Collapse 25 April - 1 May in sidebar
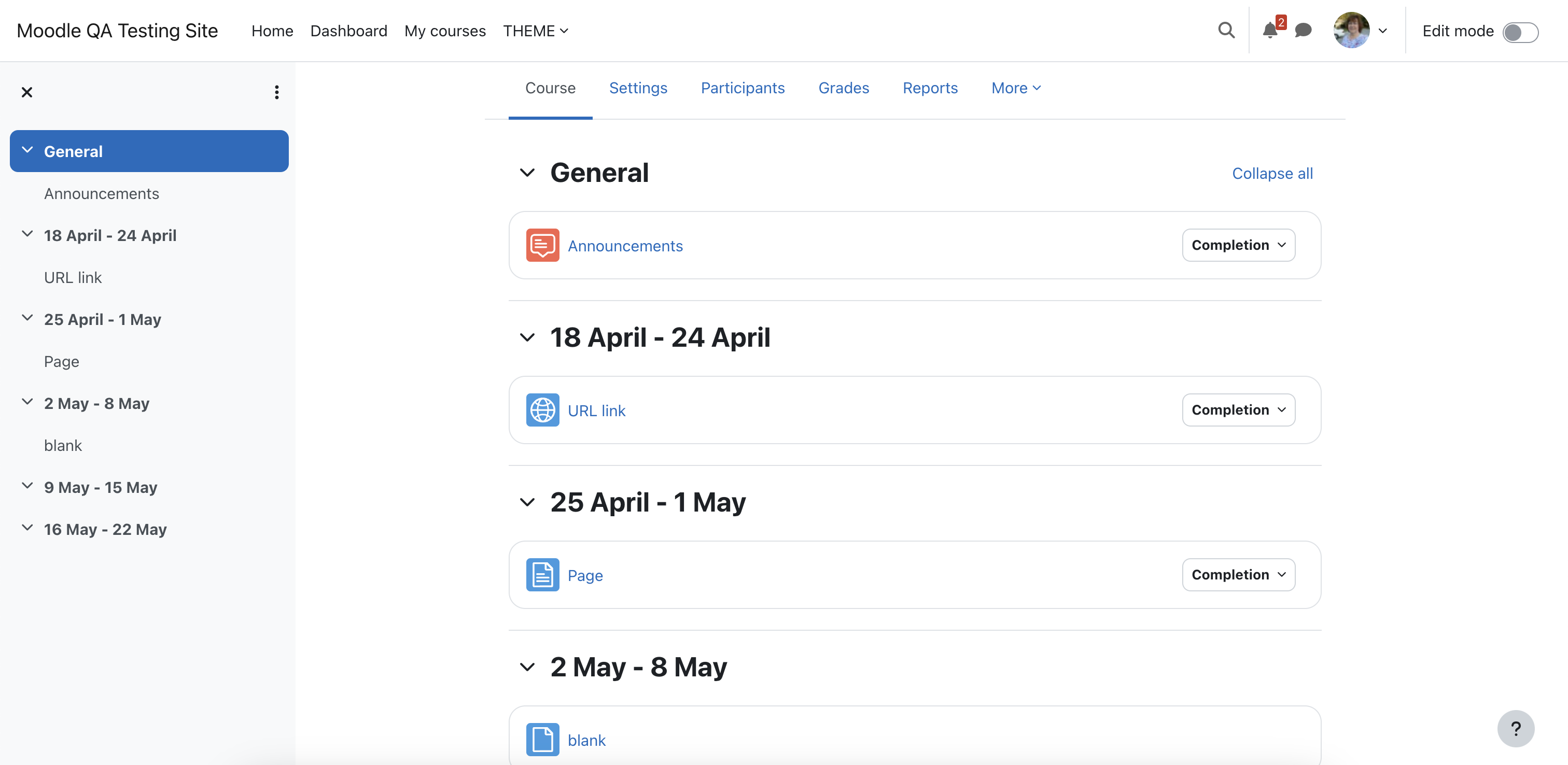The width and height of the screenshot is (1568, 765). point(27,318)
